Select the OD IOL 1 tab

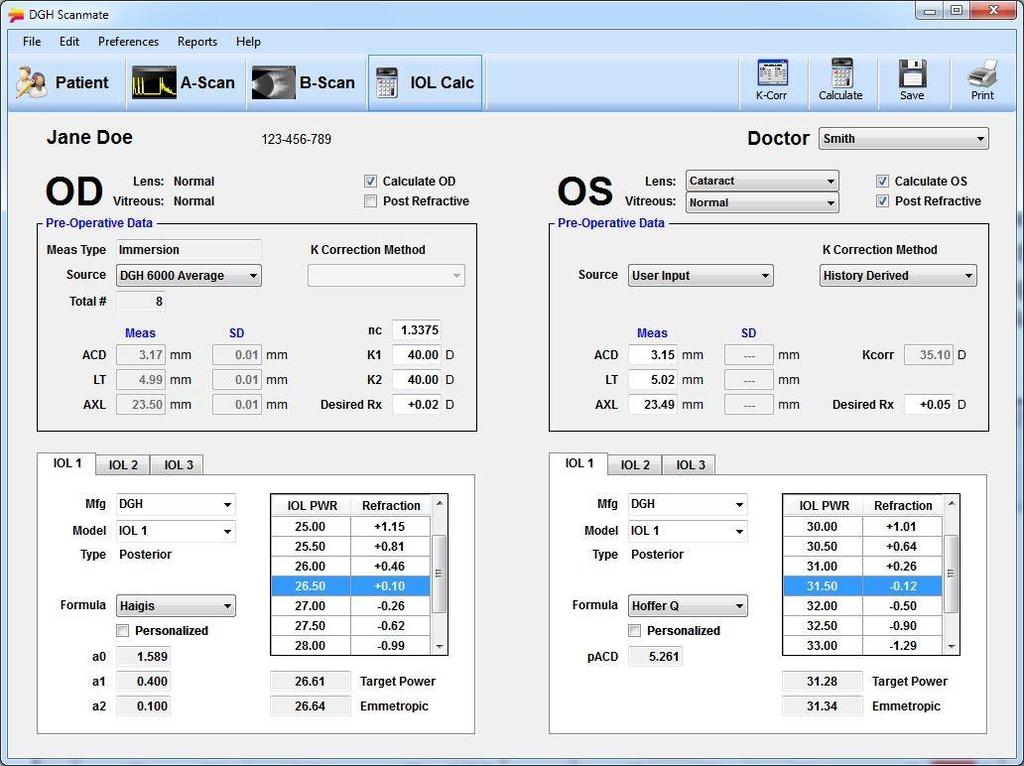[67, 464]
